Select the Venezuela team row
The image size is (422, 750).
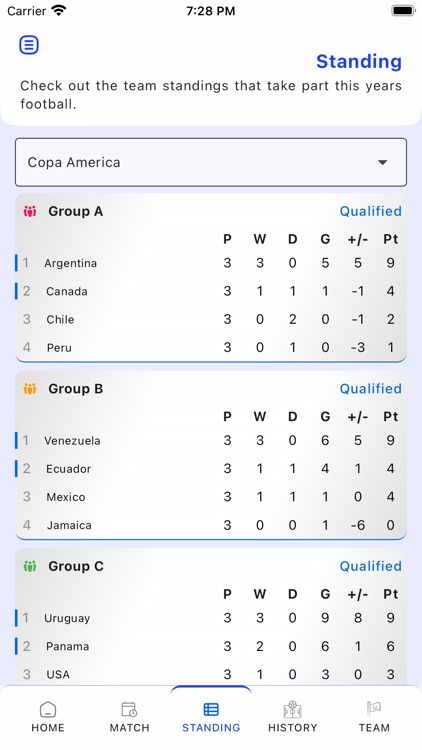pos(211,441)
